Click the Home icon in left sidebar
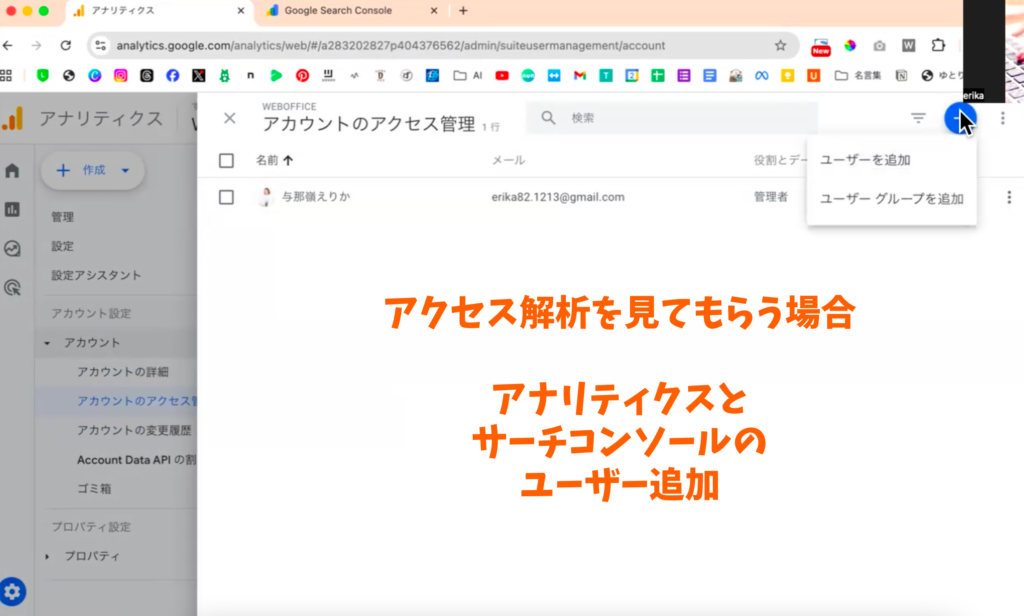This screenshot has width=1024, height=616. pos(12,170)
